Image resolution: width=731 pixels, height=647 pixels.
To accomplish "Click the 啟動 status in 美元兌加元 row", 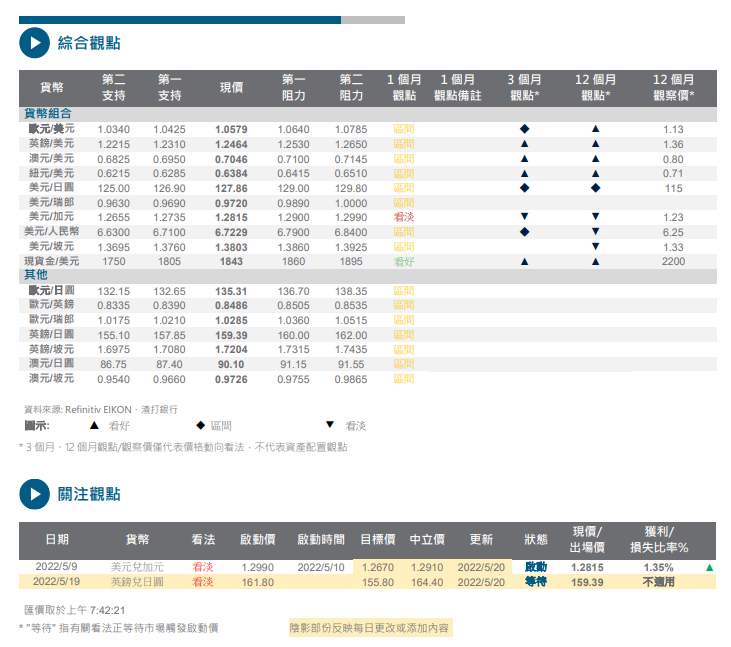I will (536, 567).
